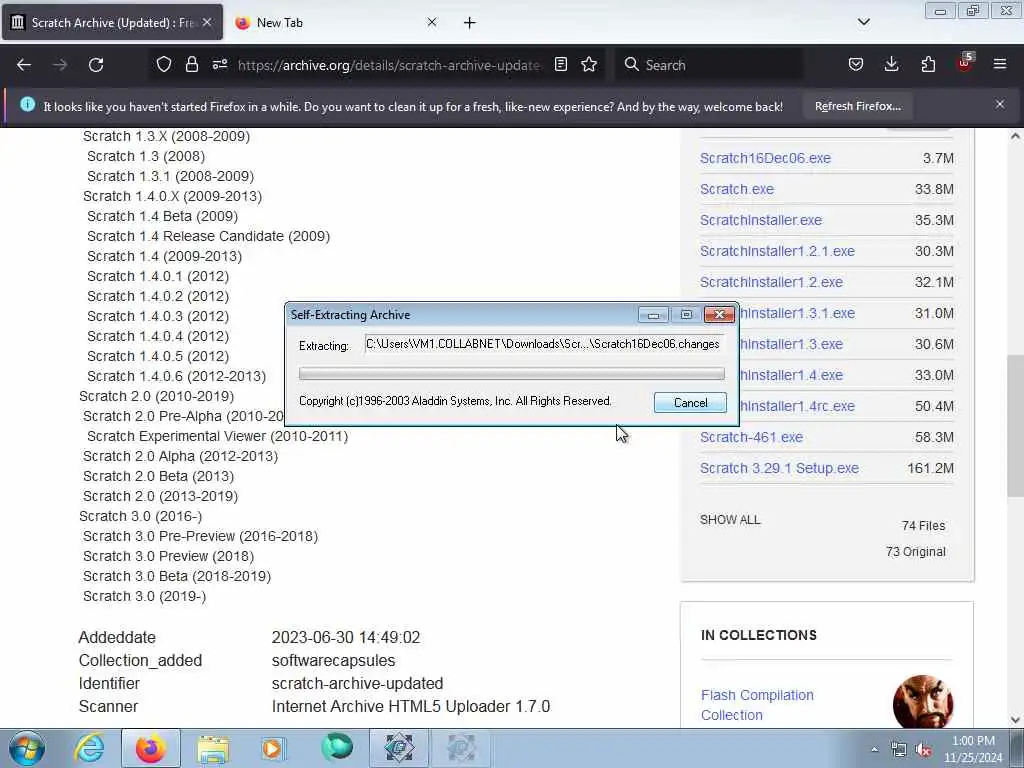Close the Scratch Archive tab
Viewport: 1024px width, 768px height.
tap(207, 22)
